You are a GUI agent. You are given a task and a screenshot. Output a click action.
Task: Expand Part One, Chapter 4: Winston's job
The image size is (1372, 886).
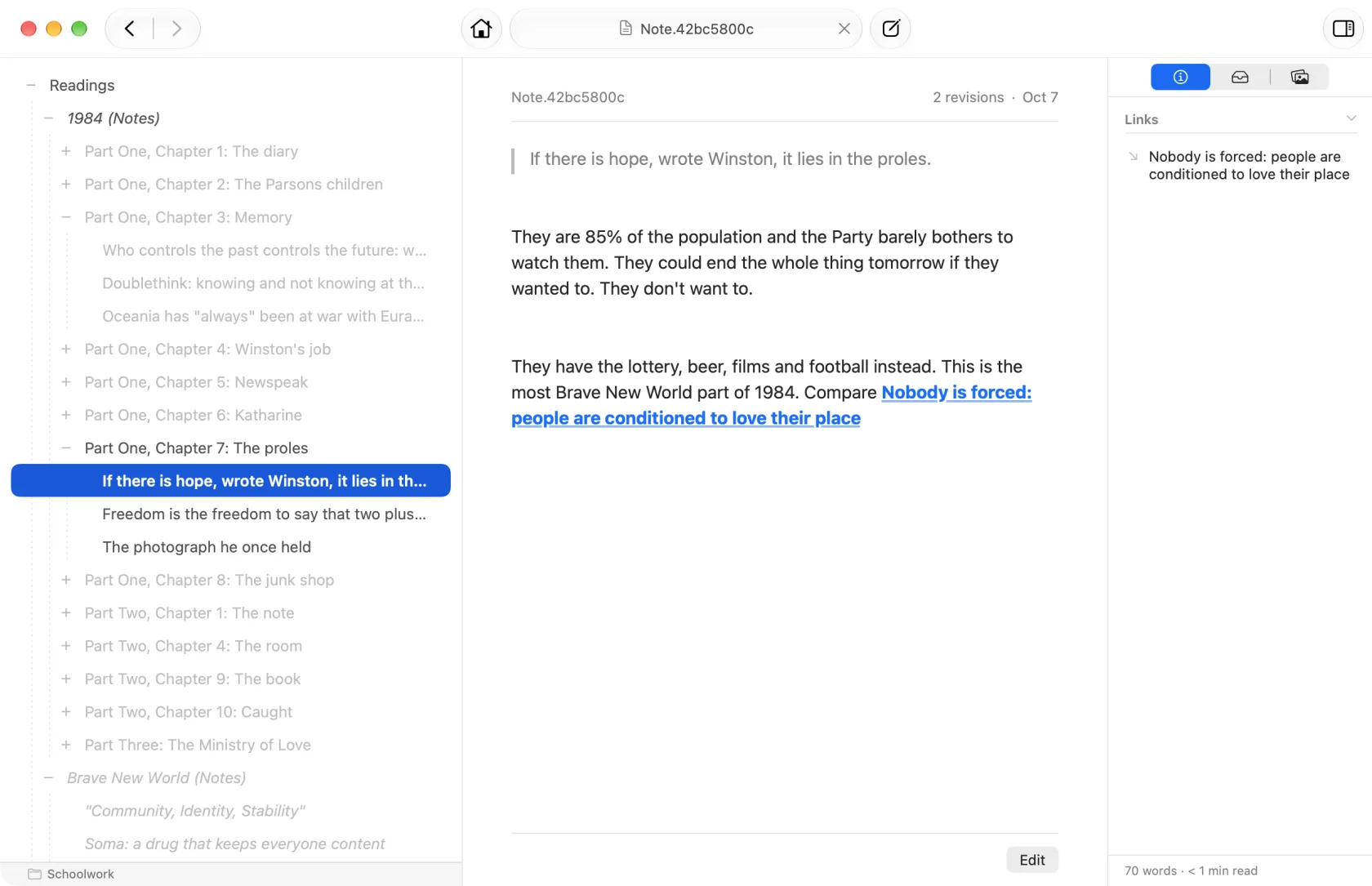(x=66, y=350)
